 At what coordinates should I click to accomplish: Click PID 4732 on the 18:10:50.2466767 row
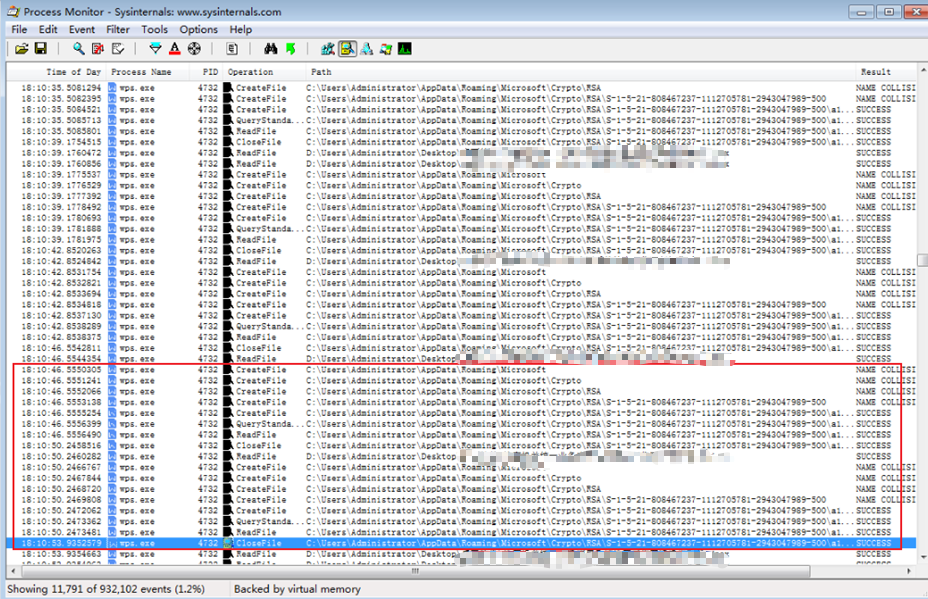click(x=208, y=468)
